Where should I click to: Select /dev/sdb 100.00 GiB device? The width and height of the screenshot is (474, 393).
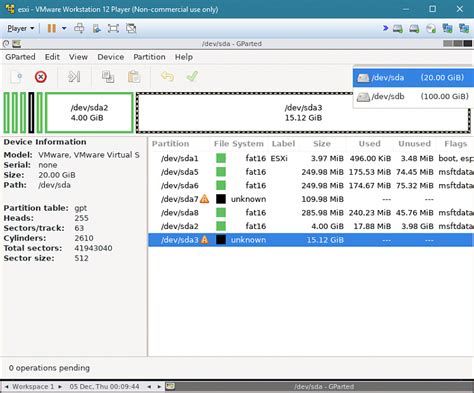point(413,97)
